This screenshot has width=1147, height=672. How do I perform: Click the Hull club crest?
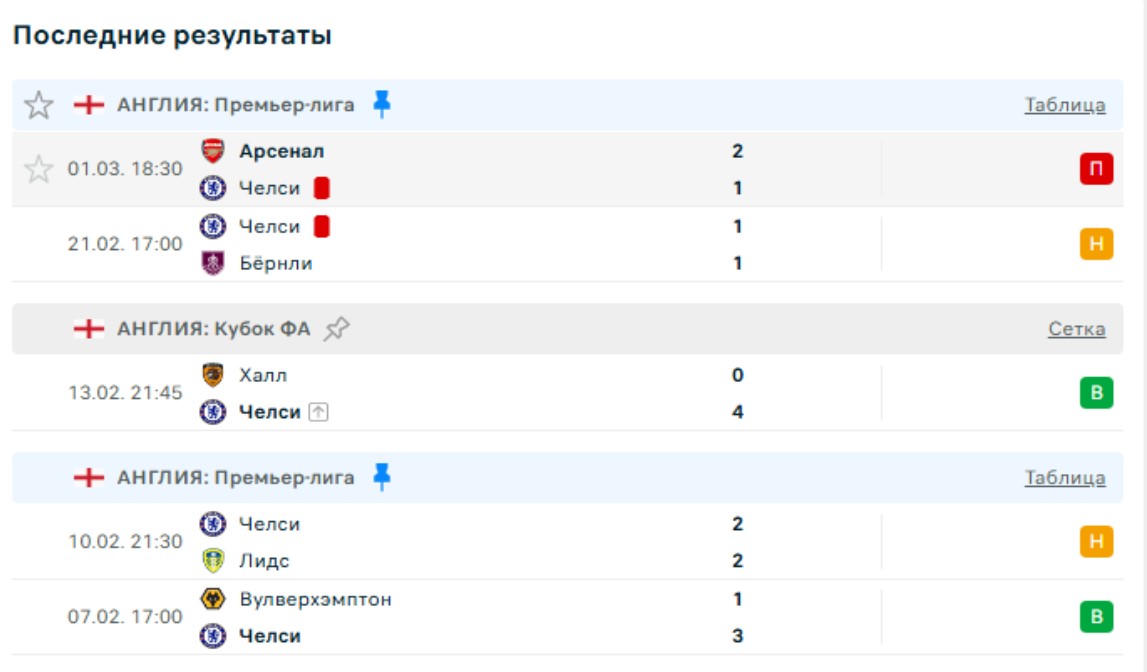(213, 376)
